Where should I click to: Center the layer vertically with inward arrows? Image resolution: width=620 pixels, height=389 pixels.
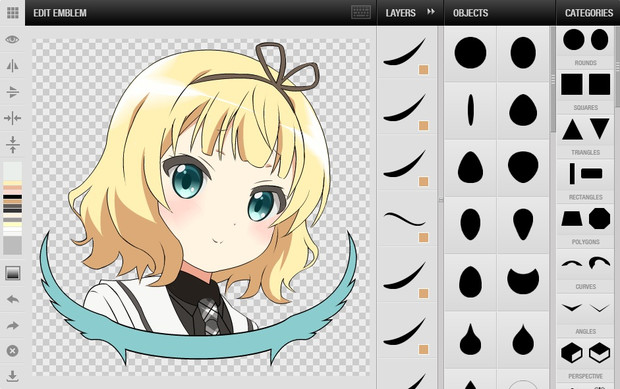coord(12,144)
